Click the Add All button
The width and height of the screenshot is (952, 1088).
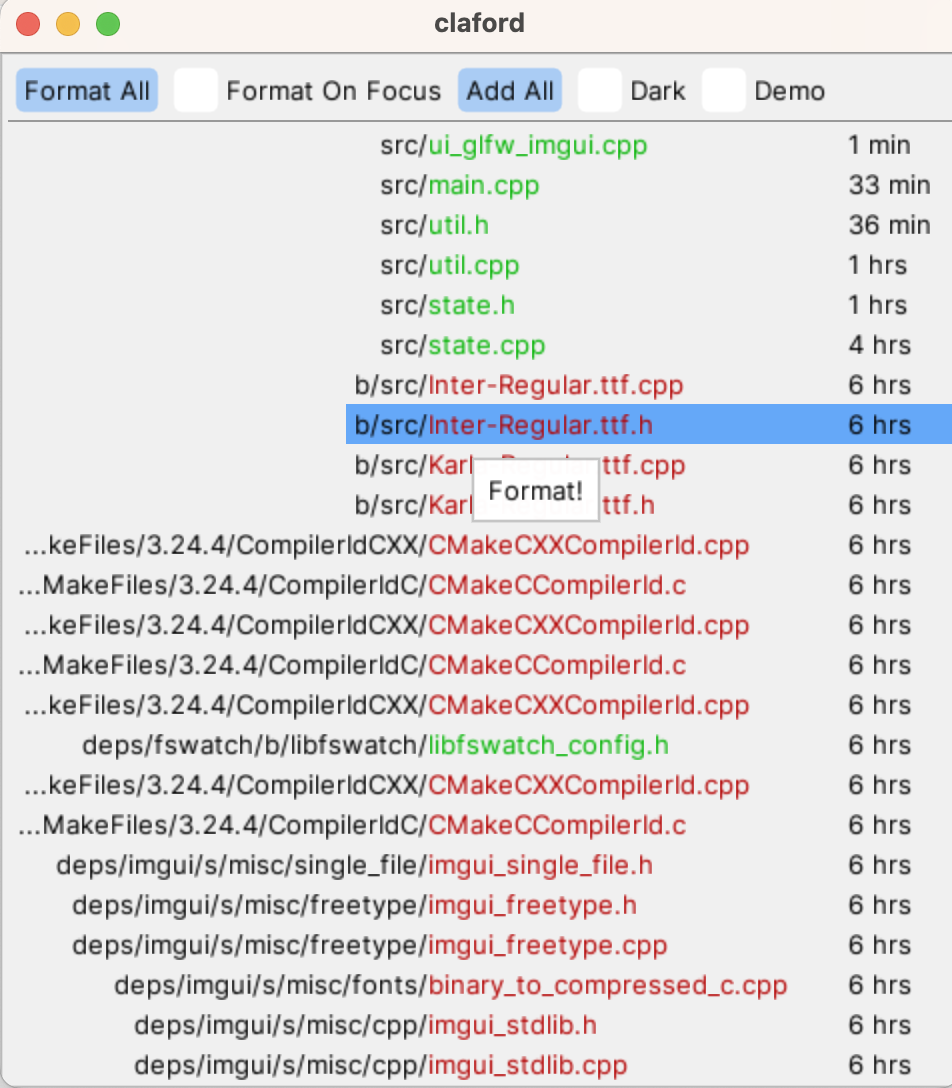click(x=509, y=90)
